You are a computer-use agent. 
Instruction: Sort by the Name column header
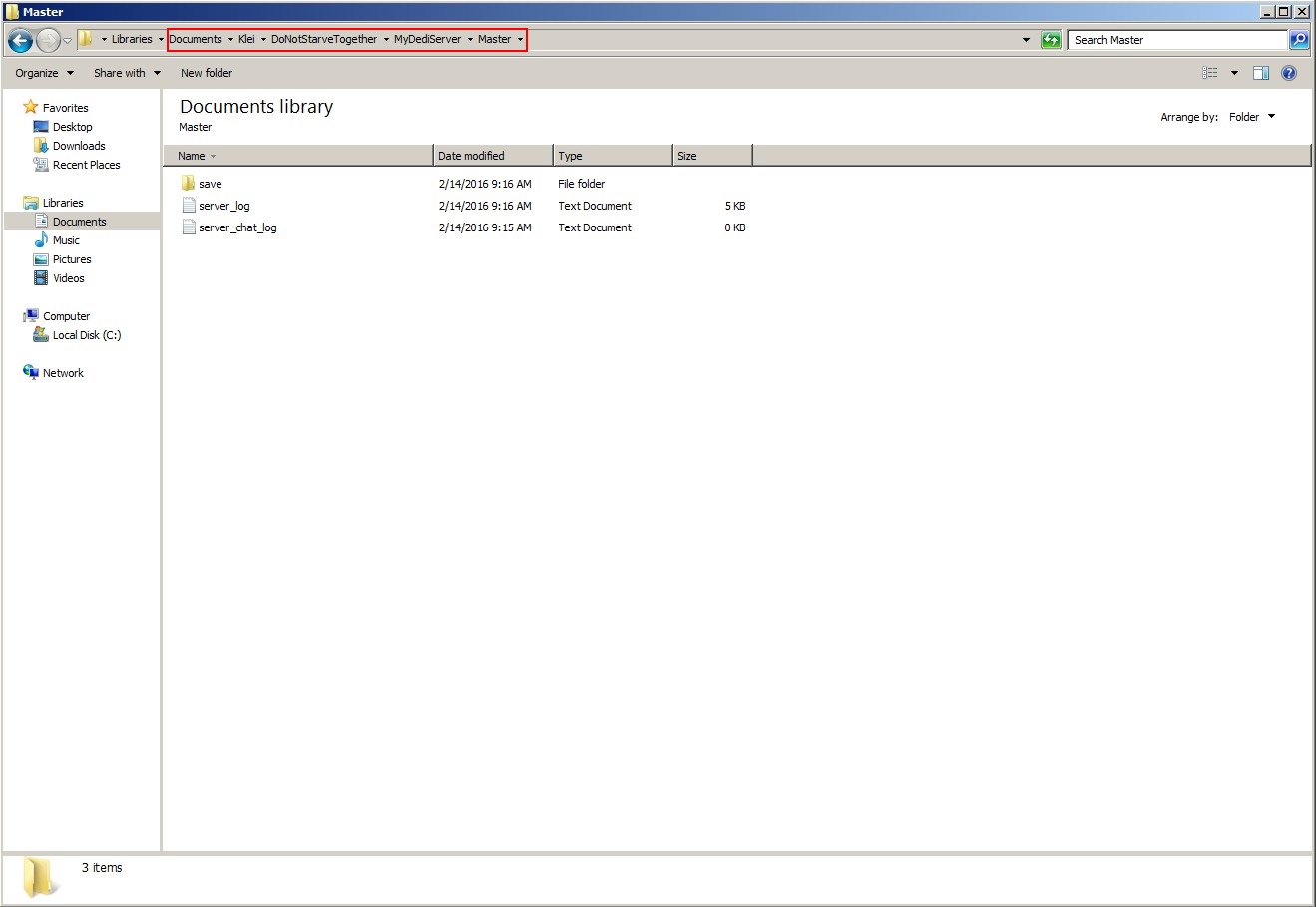point(298,156)
